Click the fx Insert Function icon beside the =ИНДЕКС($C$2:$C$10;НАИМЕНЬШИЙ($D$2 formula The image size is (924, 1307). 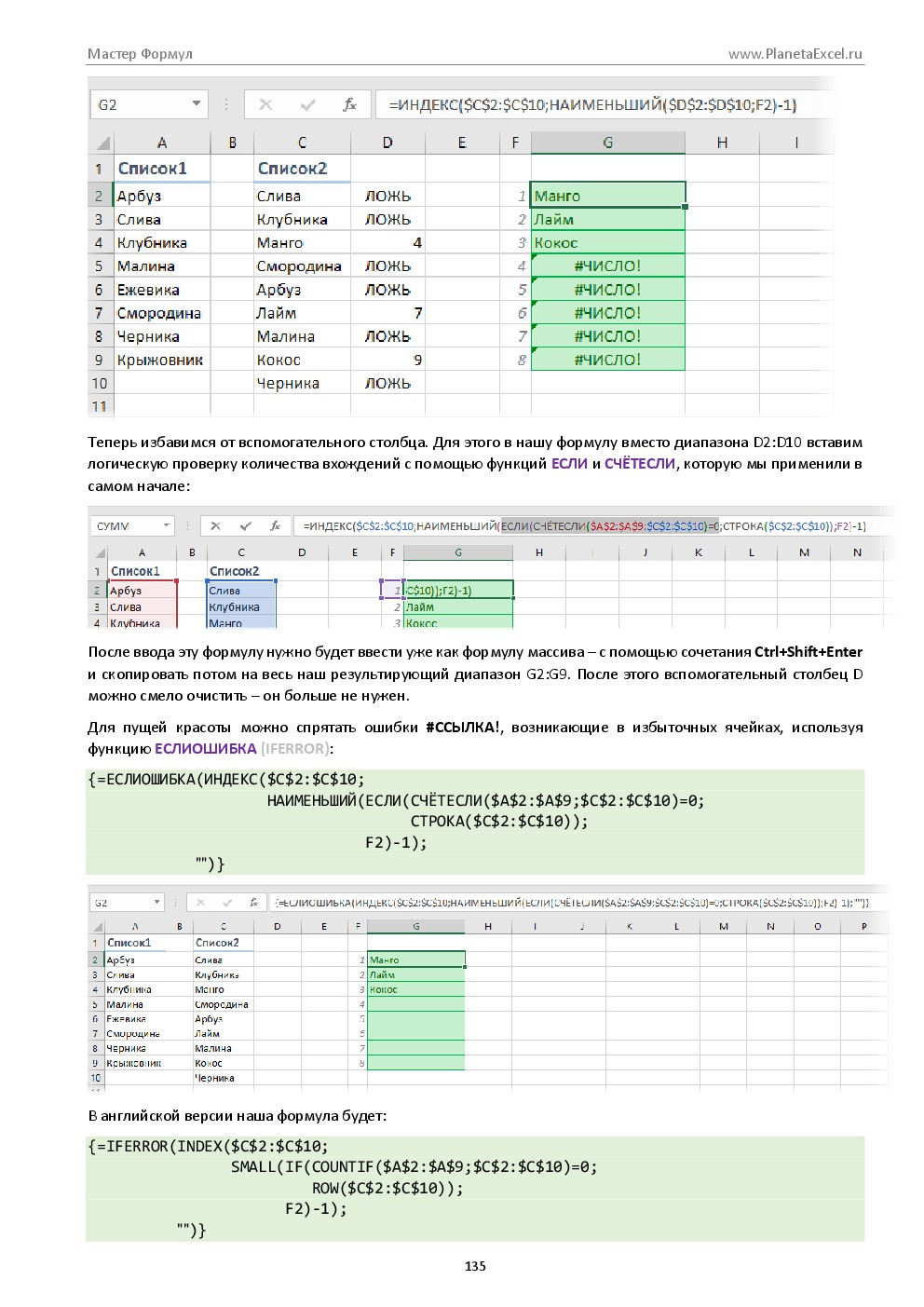tap(349, 104)
